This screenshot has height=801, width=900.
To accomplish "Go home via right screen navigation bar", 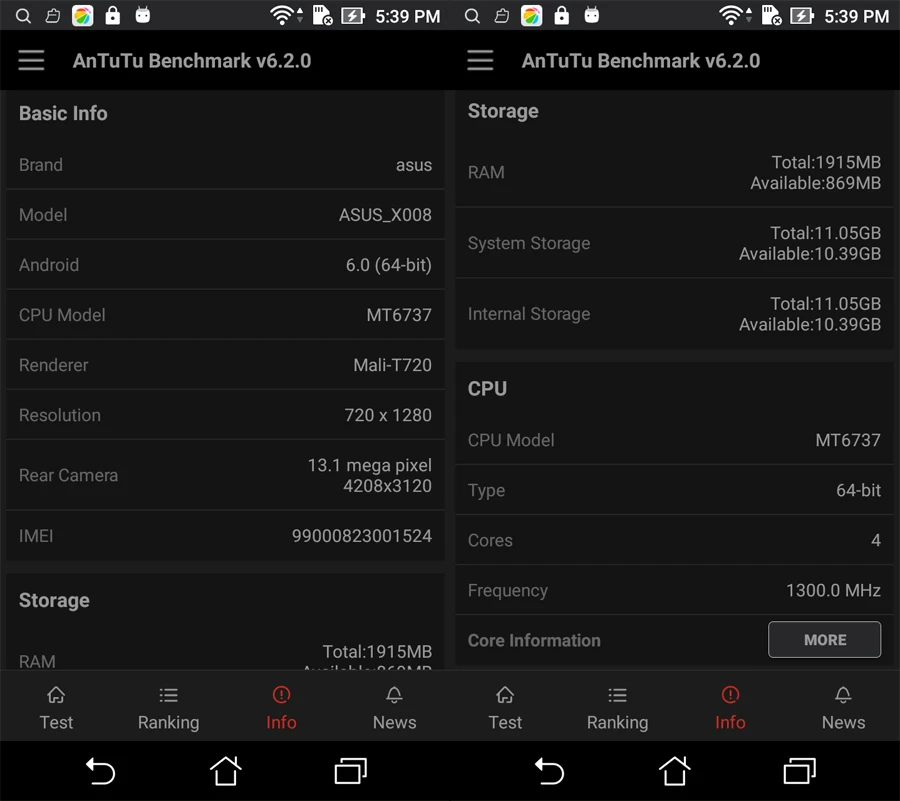I will (674, 771).
